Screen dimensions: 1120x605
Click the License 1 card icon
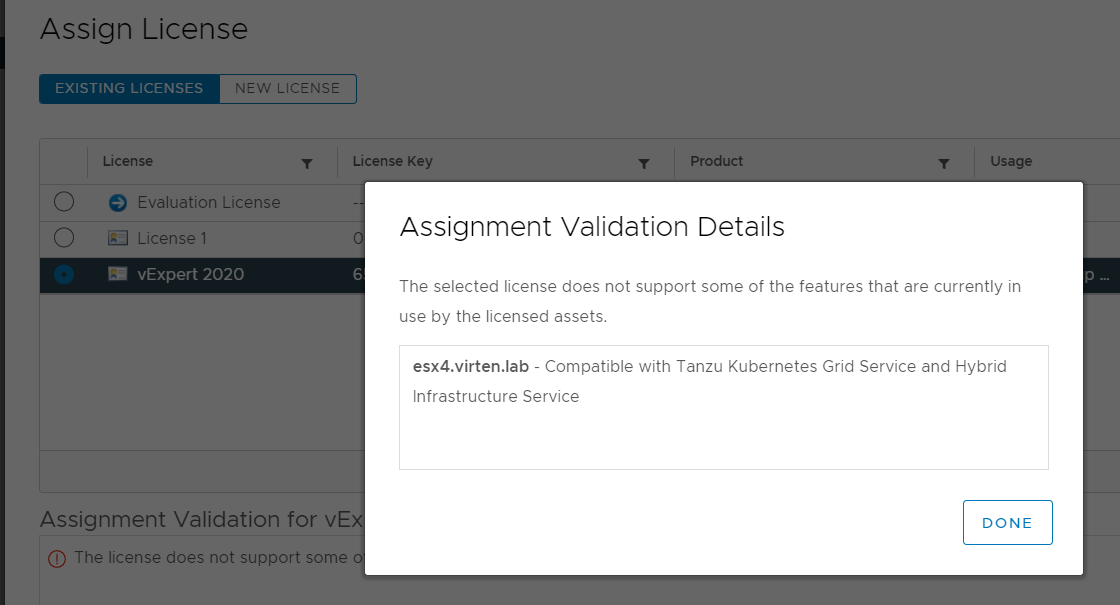(118, 238)
